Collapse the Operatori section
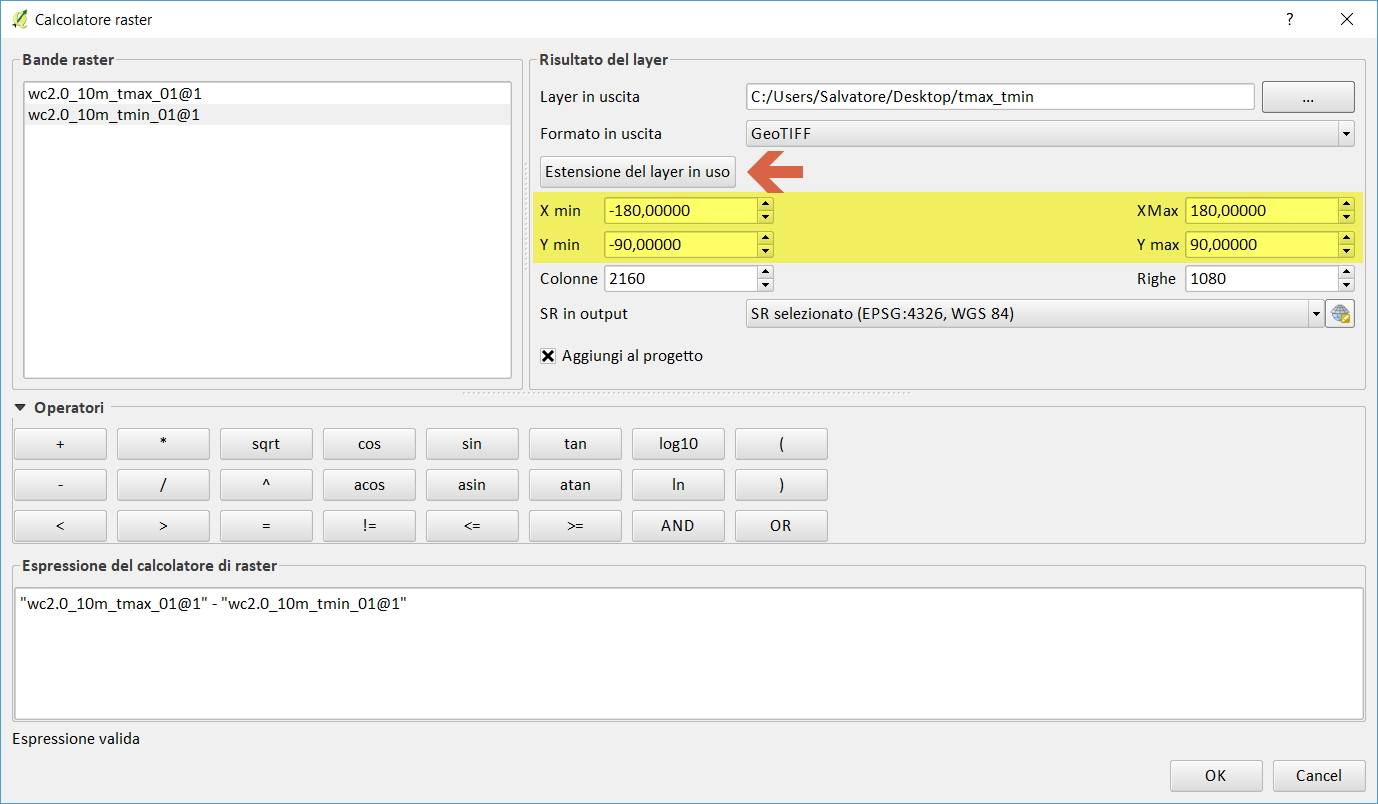The image size is (1378, 804). tap(21, 408)
